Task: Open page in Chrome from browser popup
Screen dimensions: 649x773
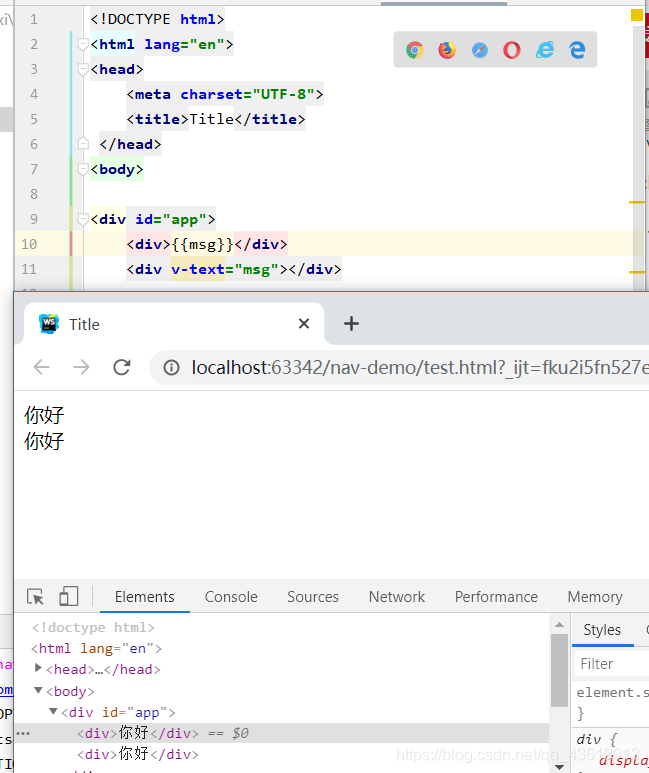Action: point(415,50)
